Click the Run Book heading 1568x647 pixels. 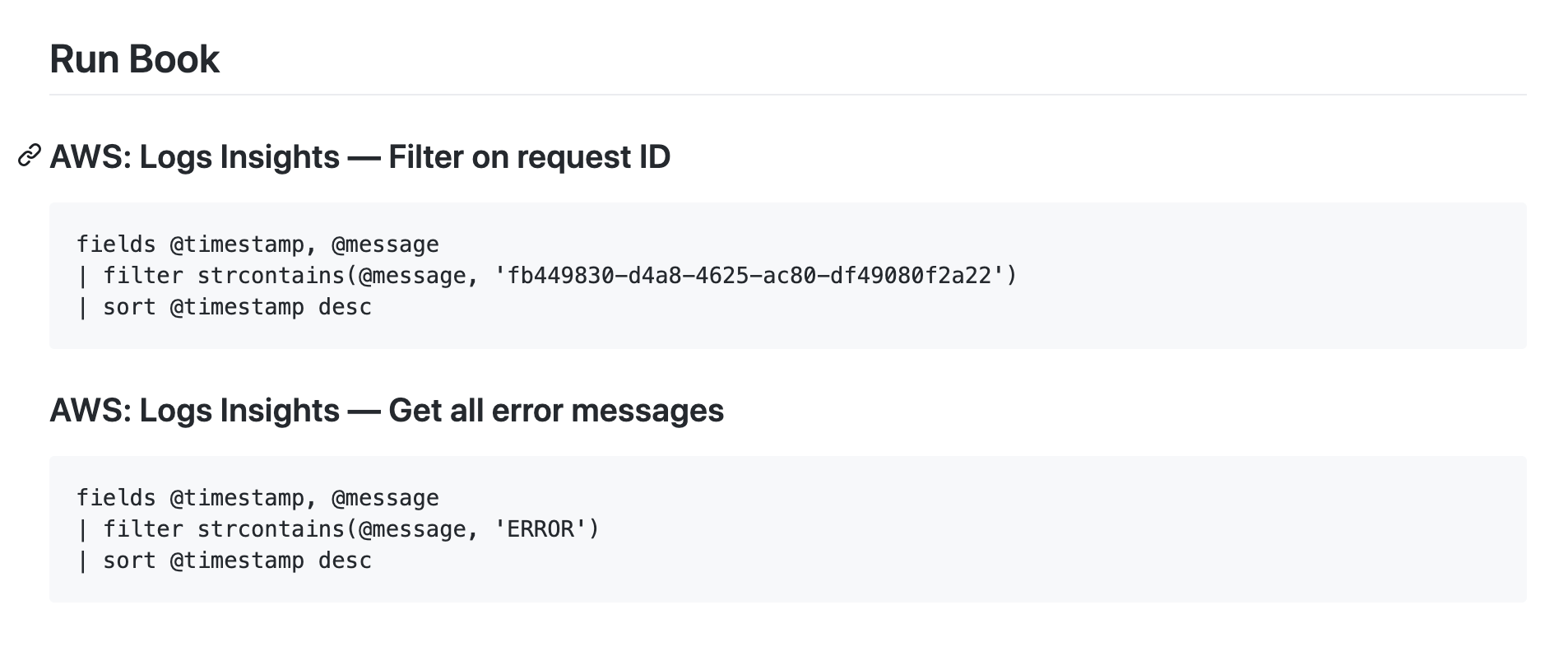(x=134, y=59)
